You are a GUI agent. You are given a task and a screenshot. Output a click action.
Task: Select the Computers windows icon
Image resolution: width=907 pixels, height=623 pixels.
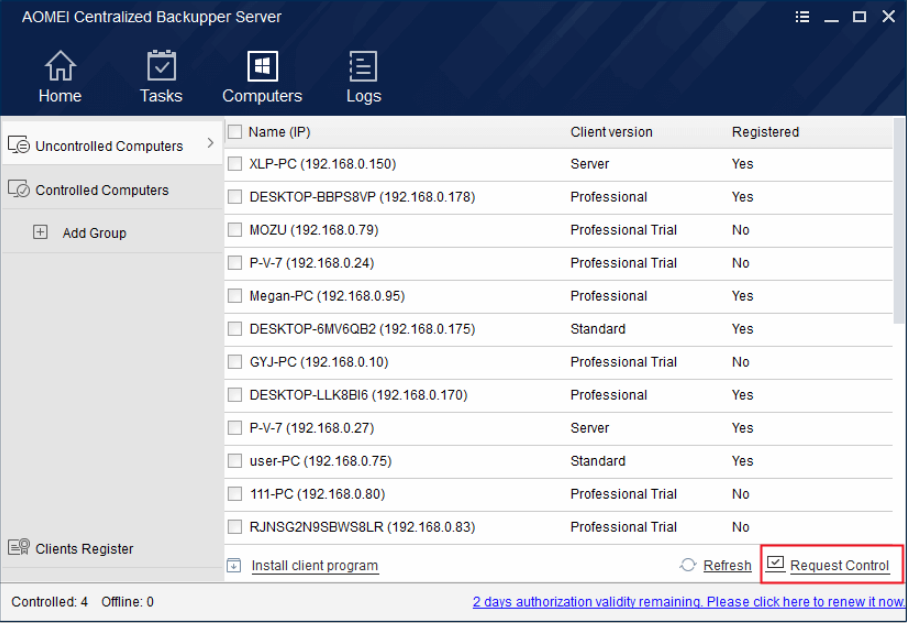point(262,66)
